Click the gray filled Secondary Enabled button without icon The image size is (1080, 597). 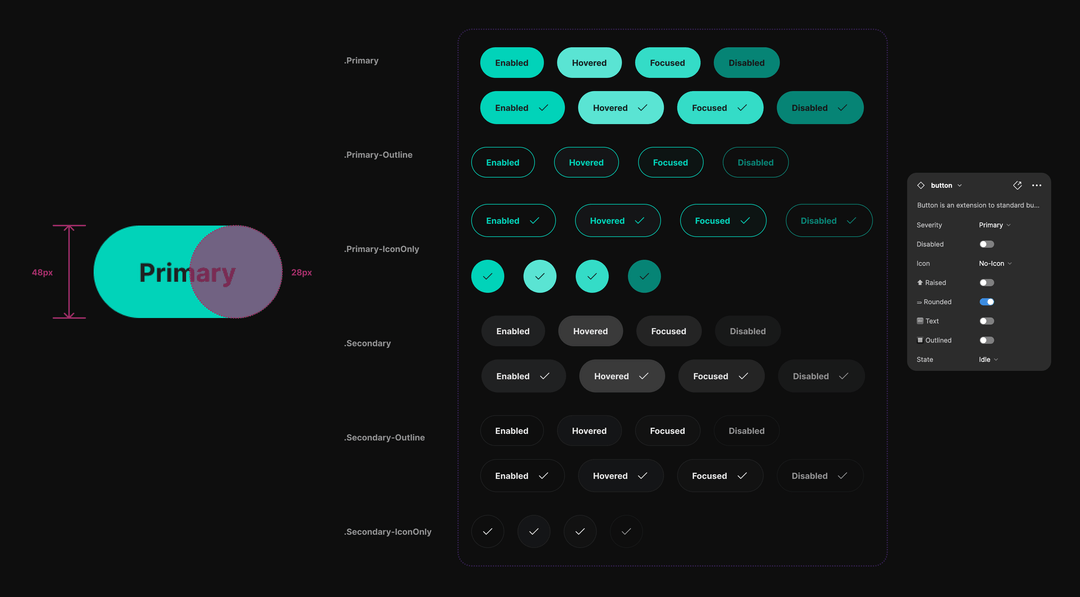click(513, 331)
